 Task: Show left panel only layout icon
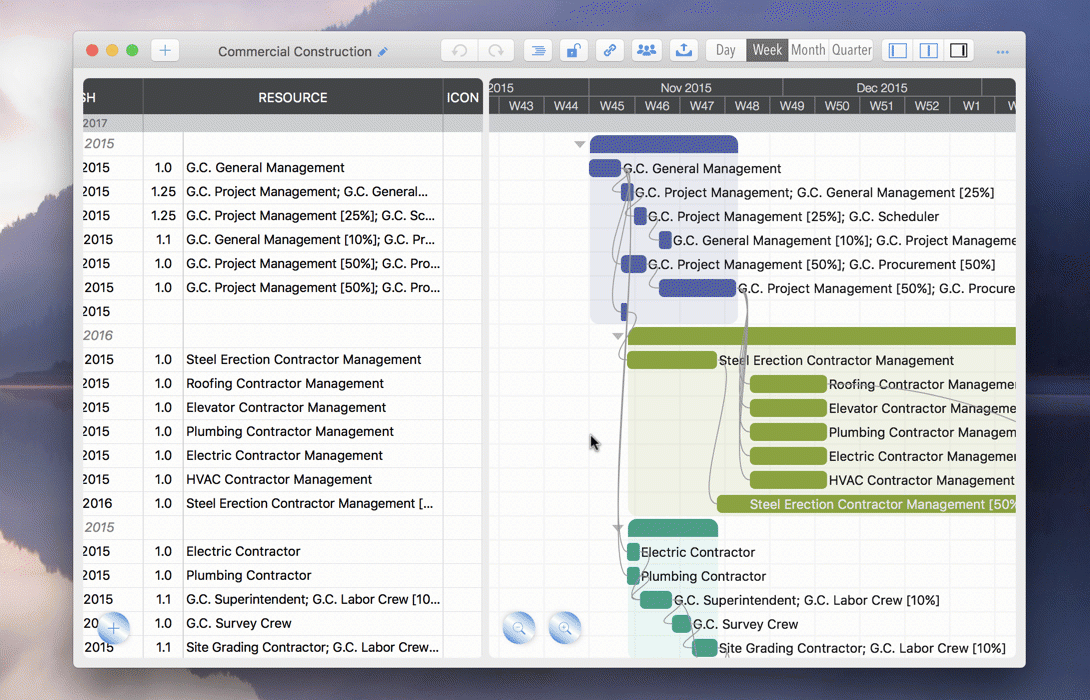[x=898, y=51]
